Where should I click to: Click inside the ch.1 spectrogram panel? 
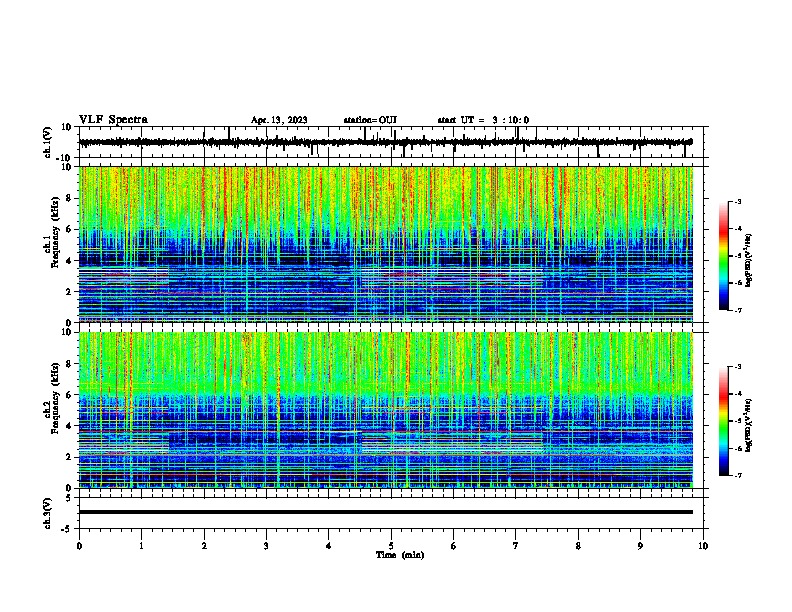pyautogui.click(x=386, y=244)
